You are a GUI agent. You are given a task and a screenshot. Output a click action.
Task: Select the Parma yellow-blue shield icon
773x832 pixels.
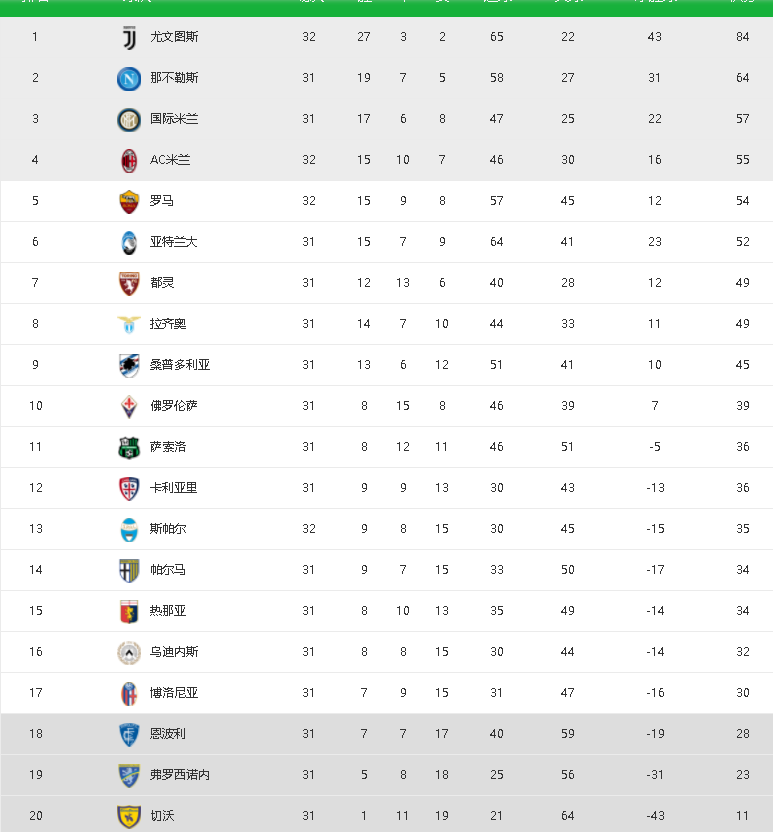[x=128, y=570]
